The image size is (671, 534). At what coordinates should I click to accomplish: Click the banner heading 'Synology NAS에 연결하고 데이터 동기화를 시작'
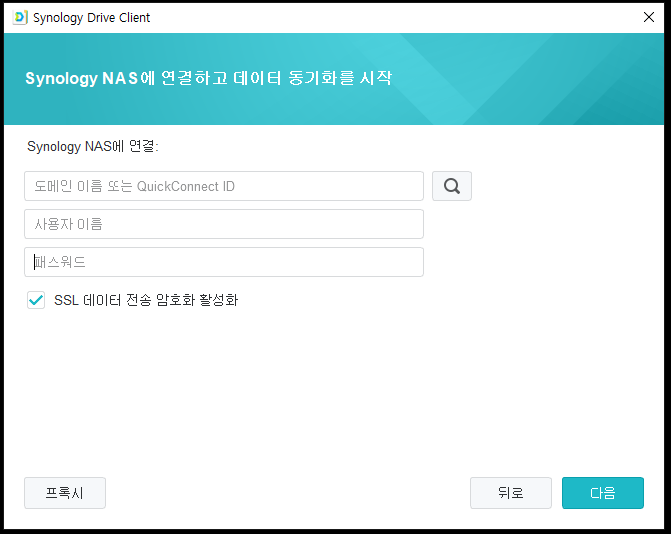(208, 78)
